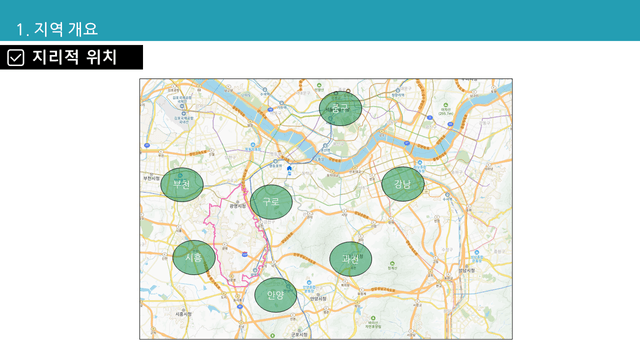This screenshot has height=360, width=640.
Task: Select the 구로 green circle marker
Action: (x=271, y=202)
